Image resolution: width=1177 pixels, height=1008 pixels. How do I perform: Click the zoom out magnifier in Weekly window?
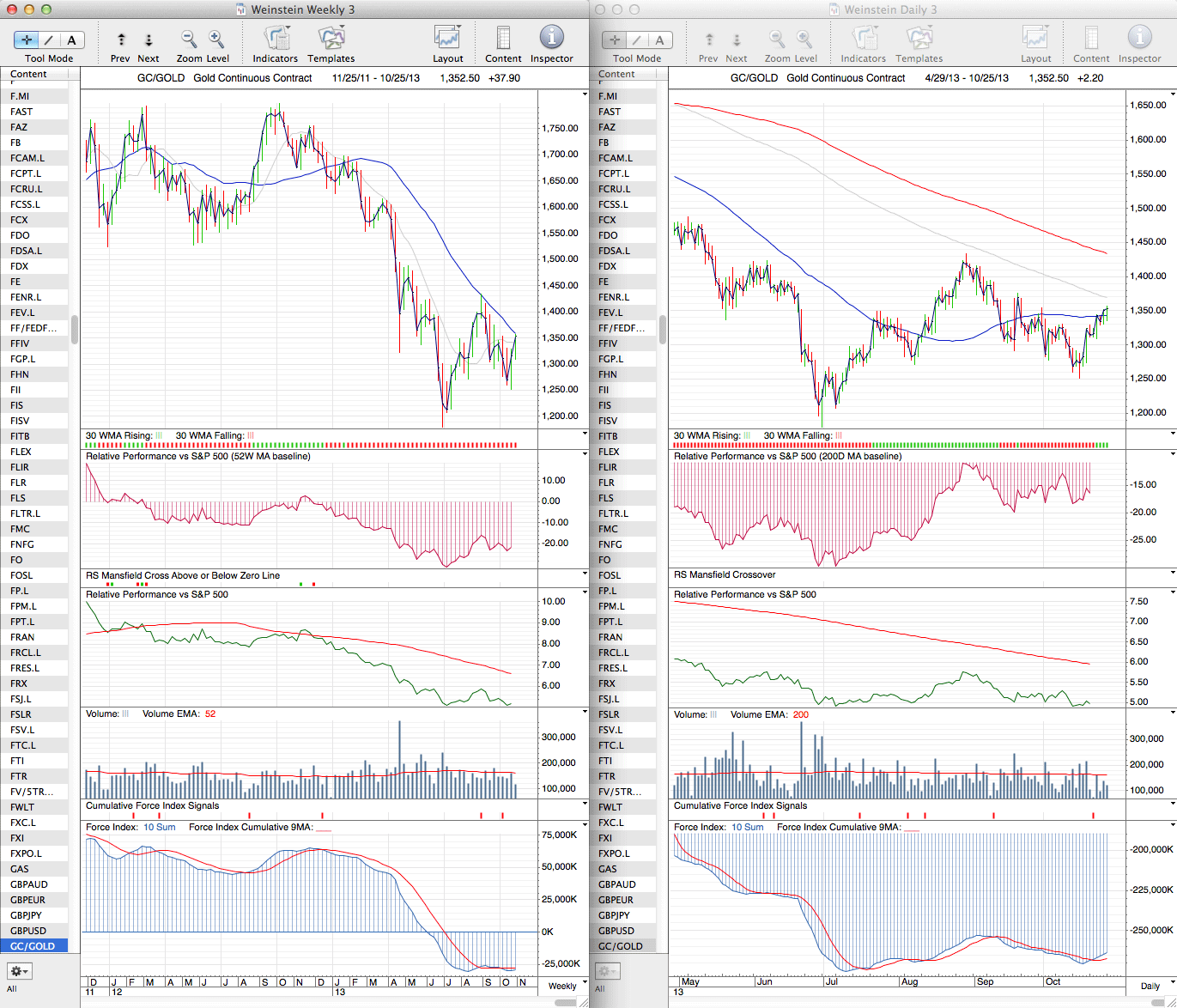[189, 39]
